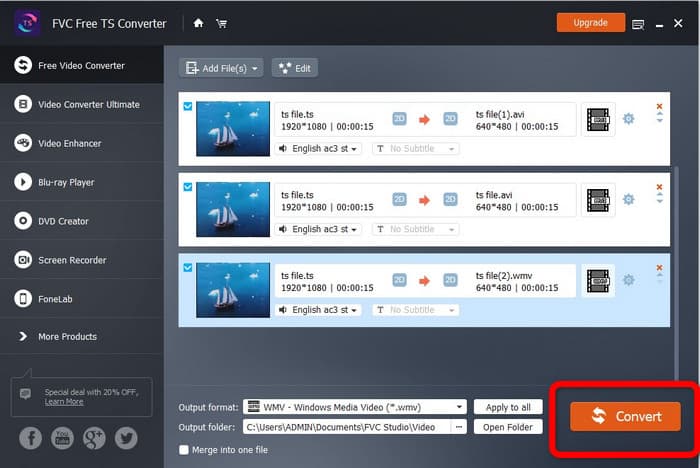Screen dimensions: 700x468
Task: Open Facebook social icon
Action: 31,438
